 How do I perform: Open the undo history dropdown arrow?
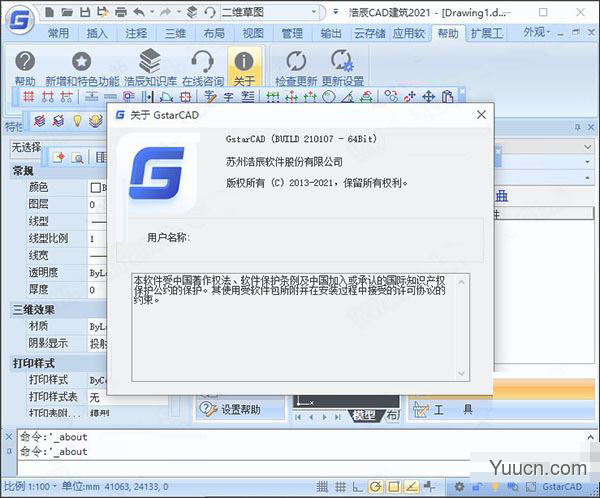coord(152,12)
